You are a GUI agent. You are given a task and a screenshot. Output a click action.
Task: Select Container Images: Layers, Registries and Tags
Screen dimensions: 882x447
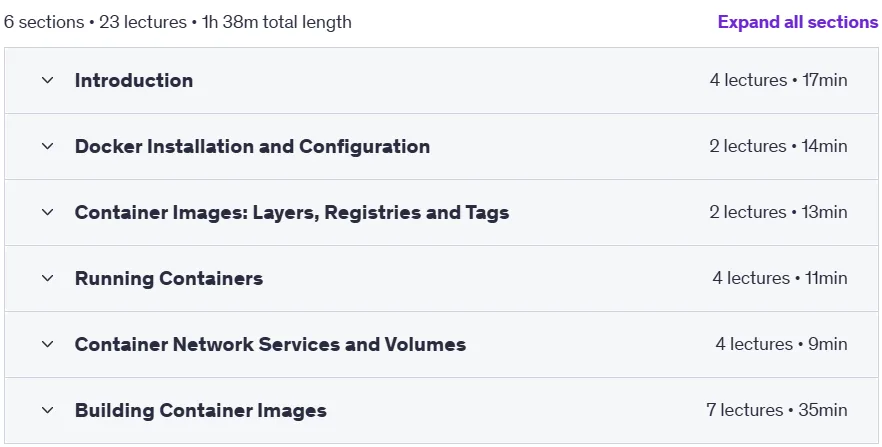tap(292, 213)
